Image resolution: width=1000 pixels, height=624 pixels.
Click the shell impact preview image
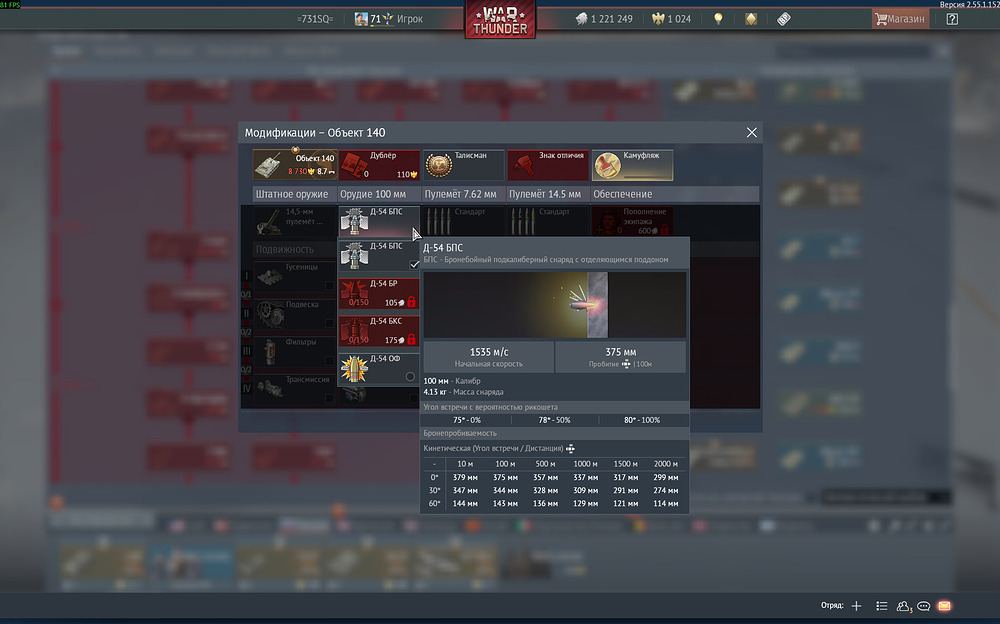554,305
